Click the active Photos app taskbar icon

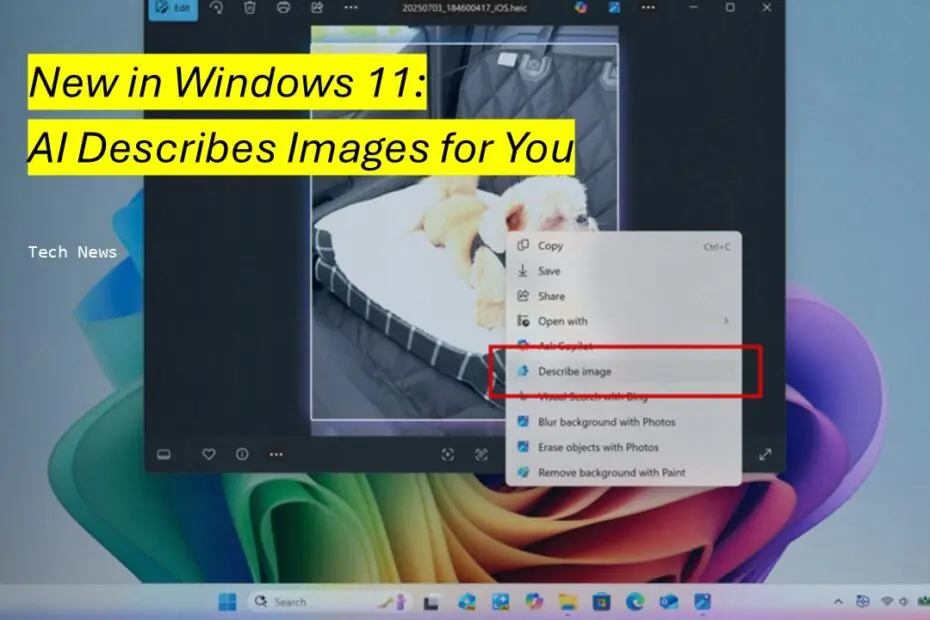(702, 602)
